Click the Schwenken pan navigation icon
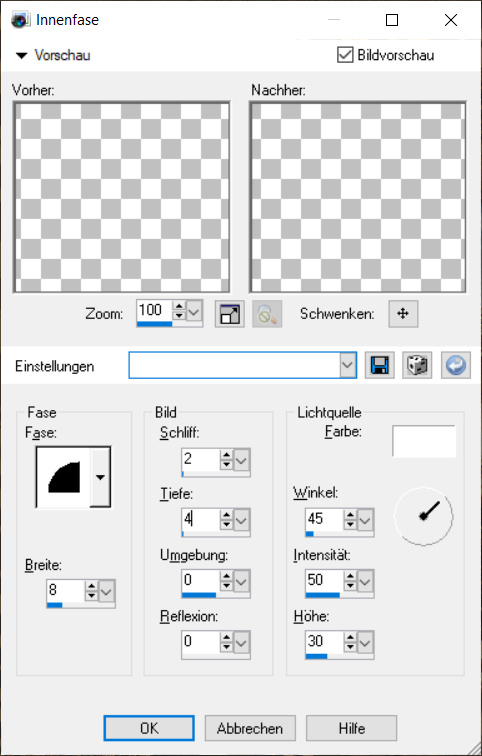482x756 pixels. pos(403,314)
